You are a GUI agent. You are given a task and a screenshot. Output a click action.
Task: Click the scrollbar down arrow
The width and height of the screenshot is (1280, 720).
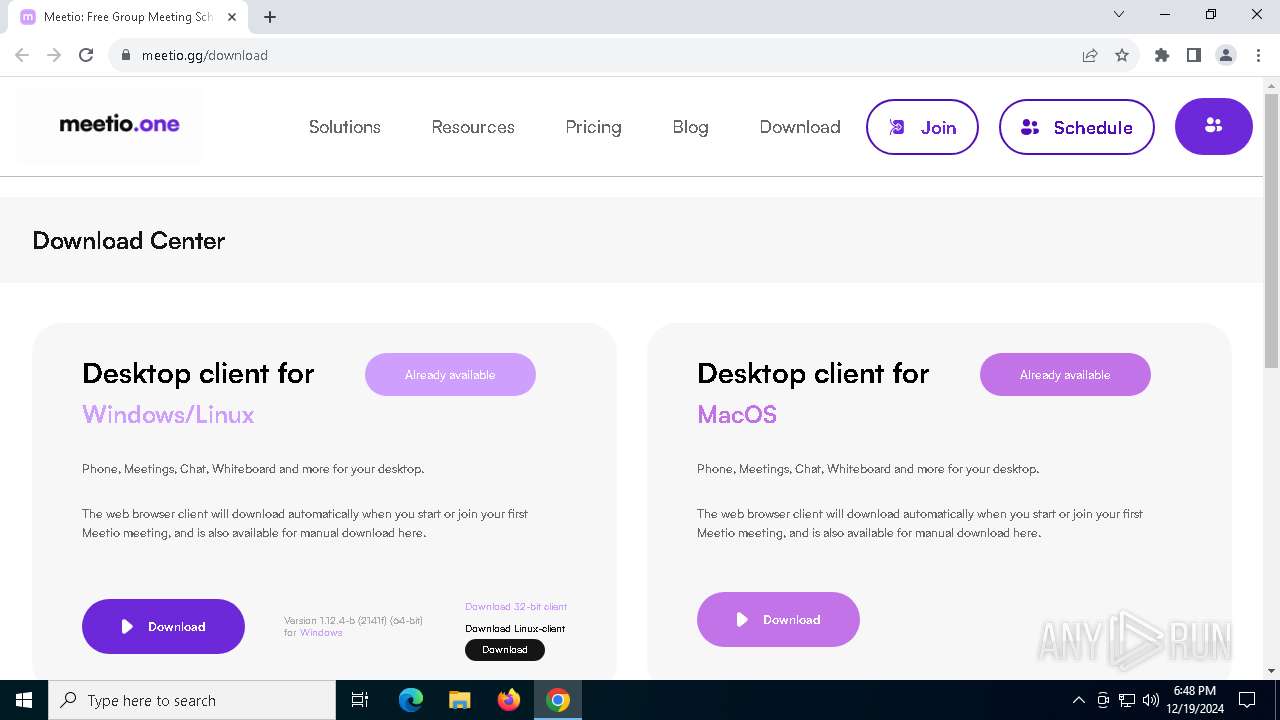click(x=1271, y=671)
